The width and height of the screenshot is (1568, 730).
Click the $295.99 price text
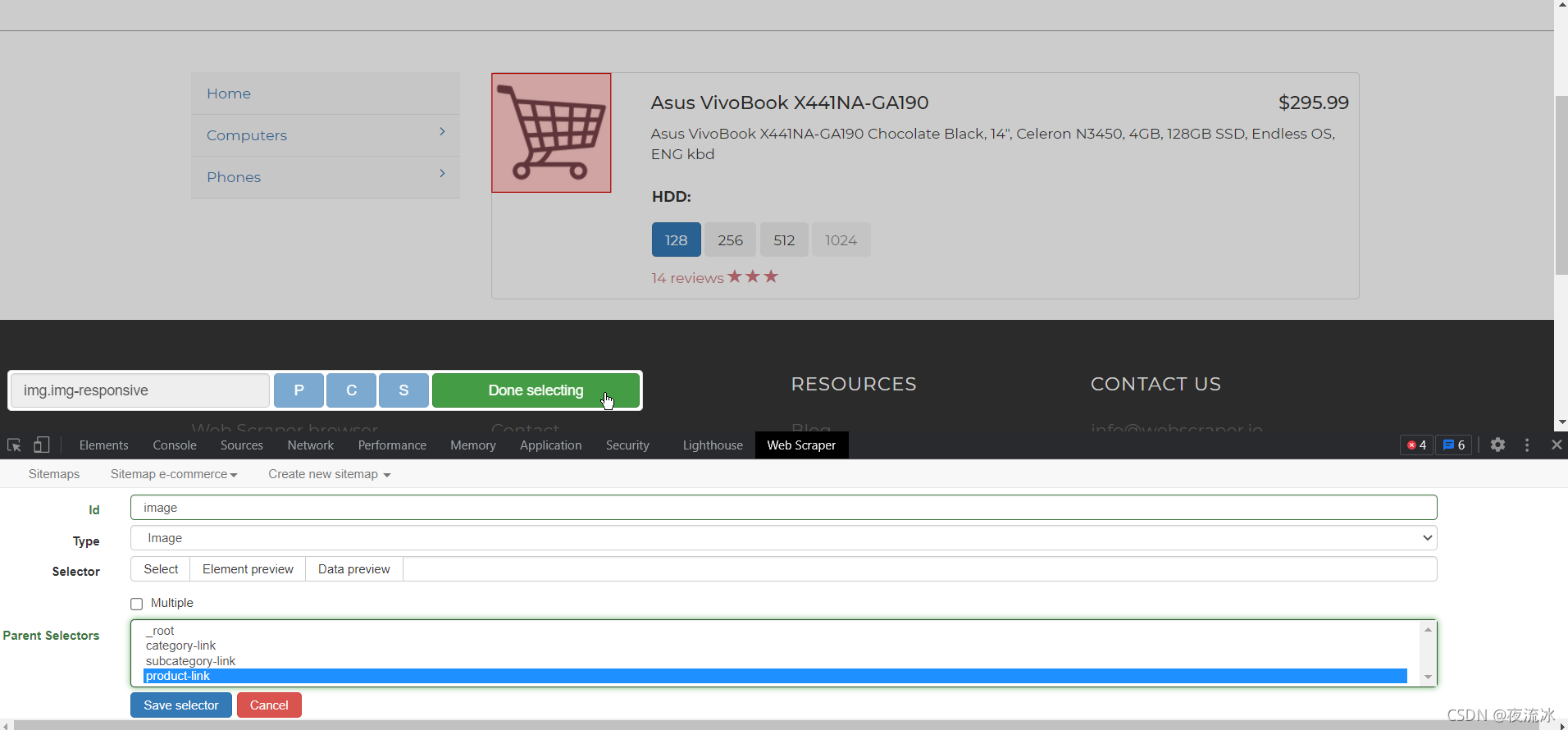(x=1314, y=103)
